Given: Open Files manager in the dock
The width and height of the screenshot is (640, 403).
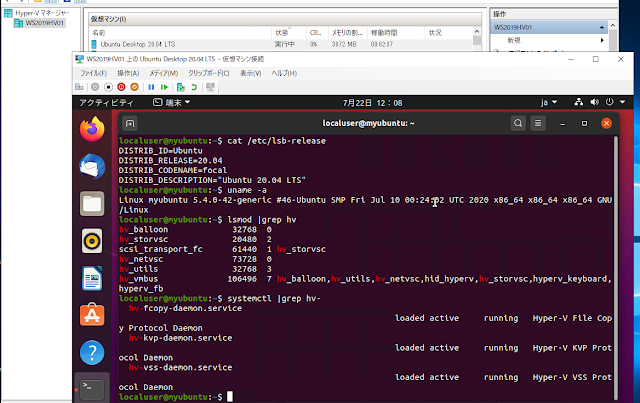Looking at the screenshot, I should click(x=92, y=203).
